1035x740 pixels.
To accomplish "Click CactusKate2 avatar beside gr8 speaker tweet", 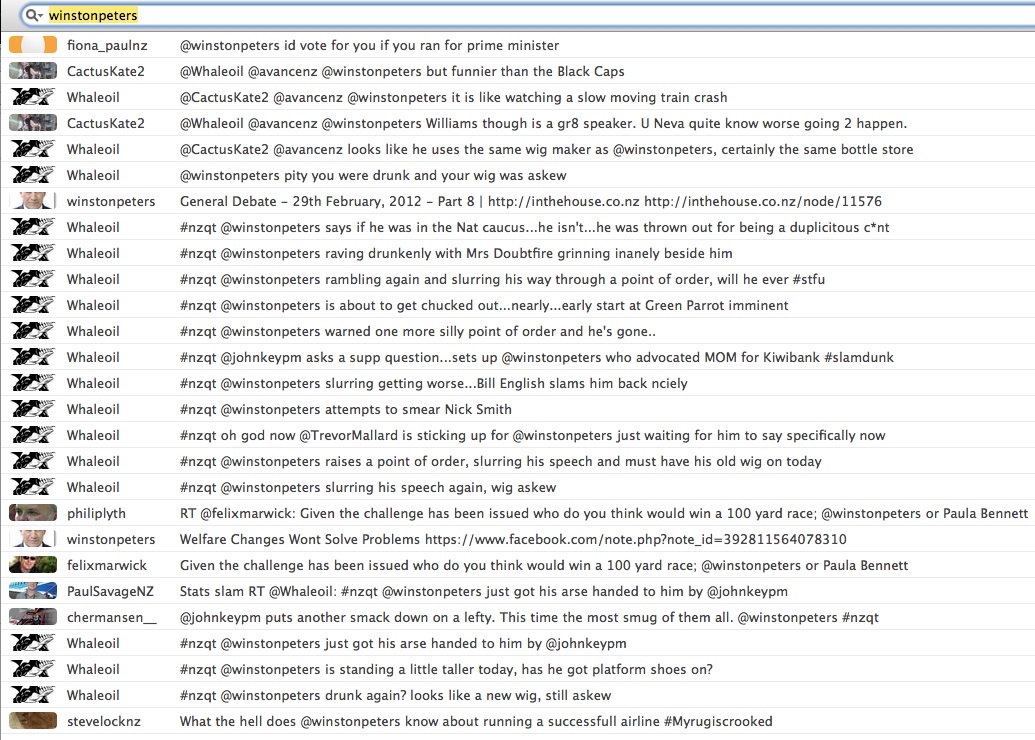I will pyautogui.click(x=33, y=123).
